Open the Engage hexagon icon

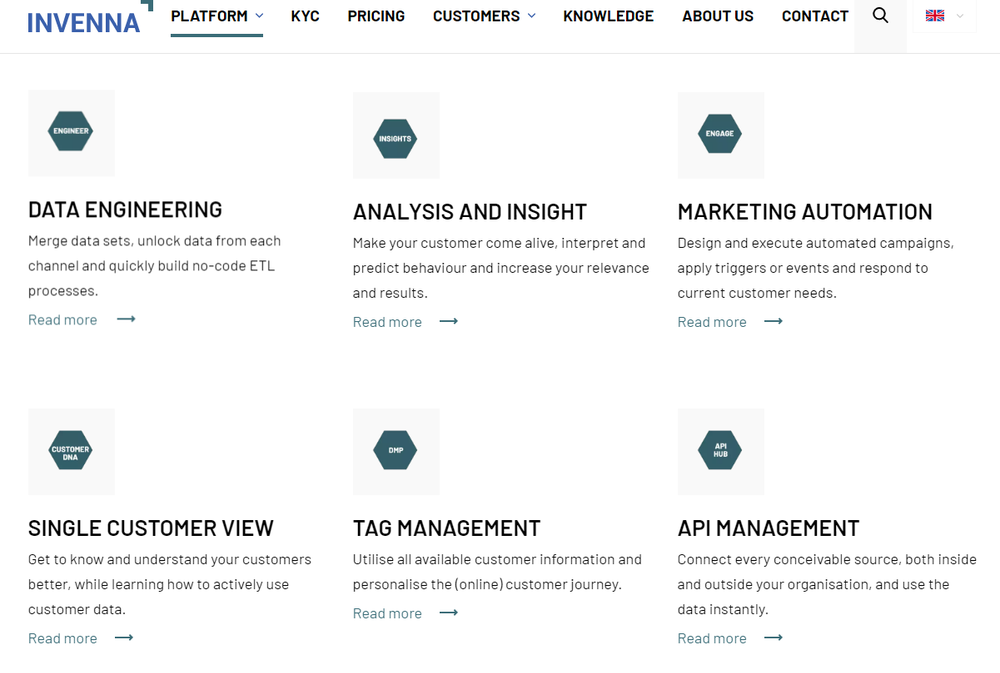(720, 135)
